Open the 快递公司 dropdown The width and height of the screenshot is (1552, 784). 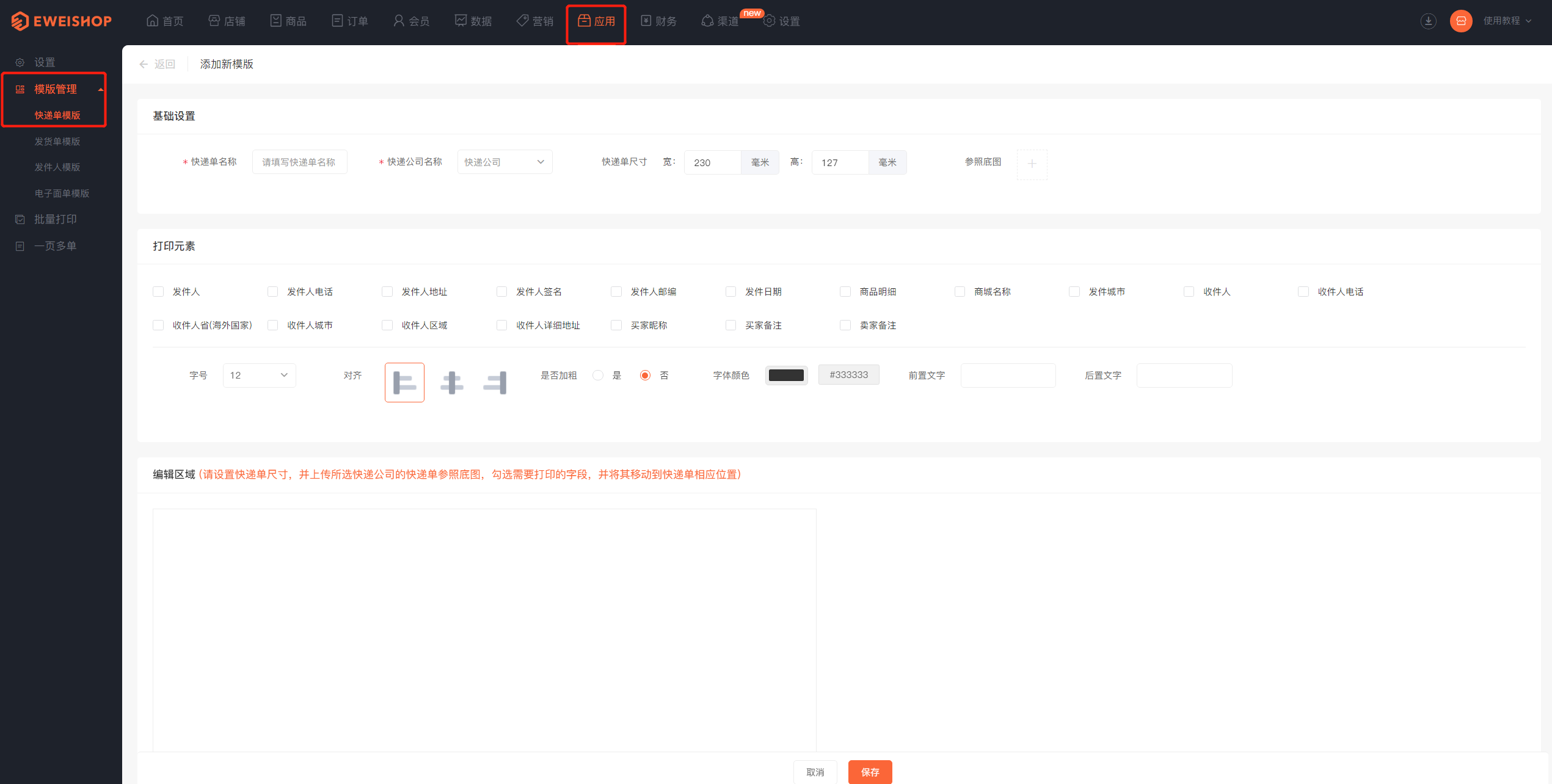(x=505, y=162)
